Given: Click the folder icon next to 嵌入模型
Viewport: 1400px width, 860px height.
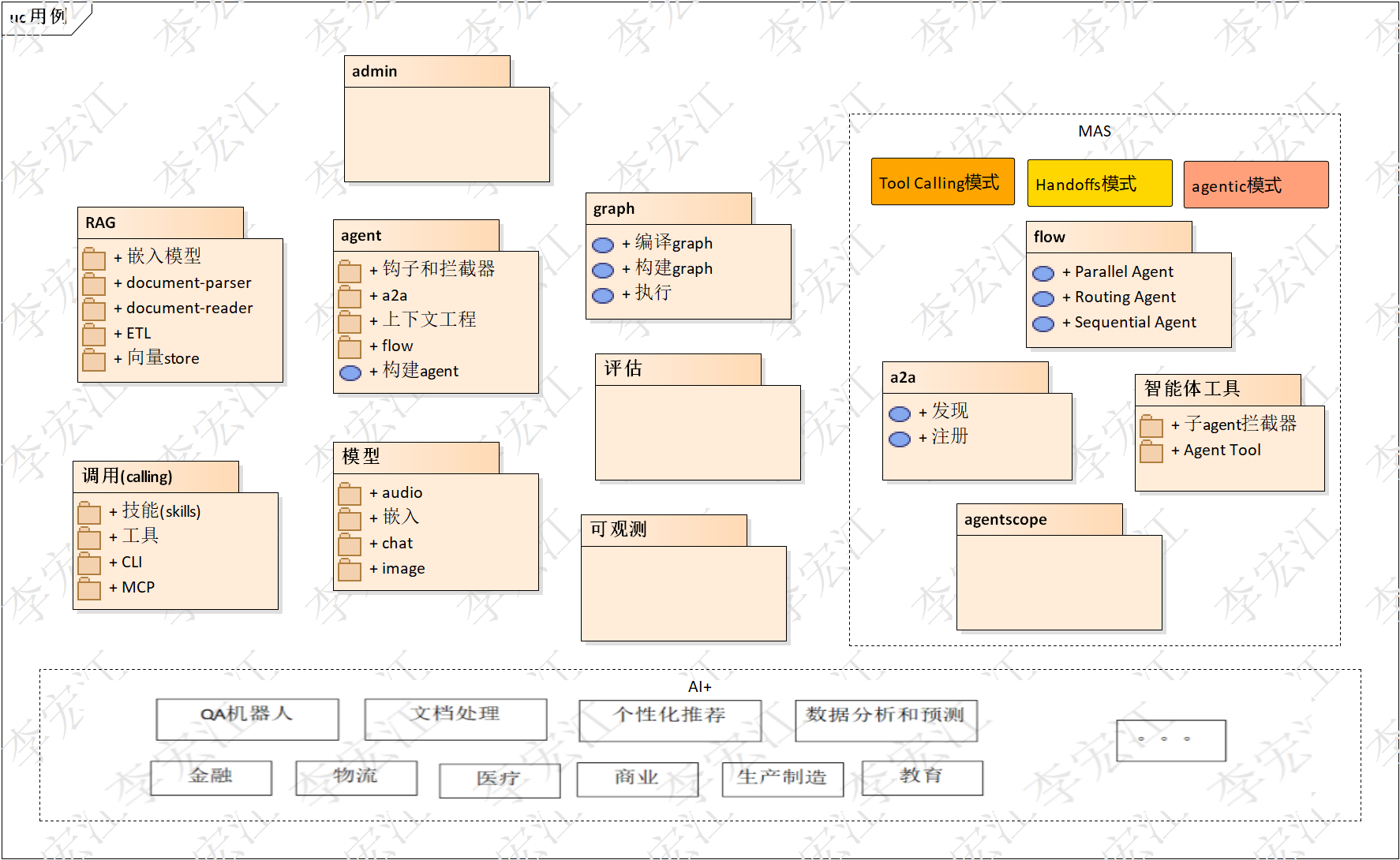Looking at the screenshot, I should 94,258.
